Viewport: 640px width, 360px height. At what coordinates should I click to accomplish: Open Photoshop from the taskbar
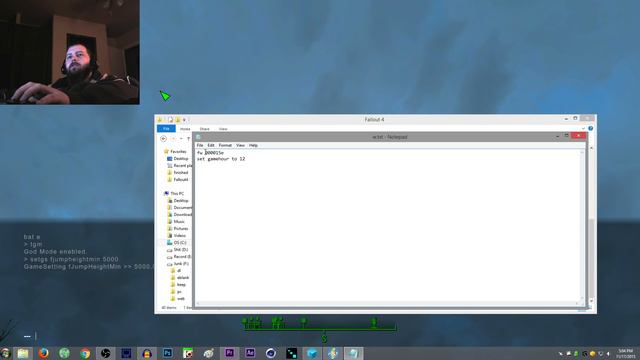167,353
